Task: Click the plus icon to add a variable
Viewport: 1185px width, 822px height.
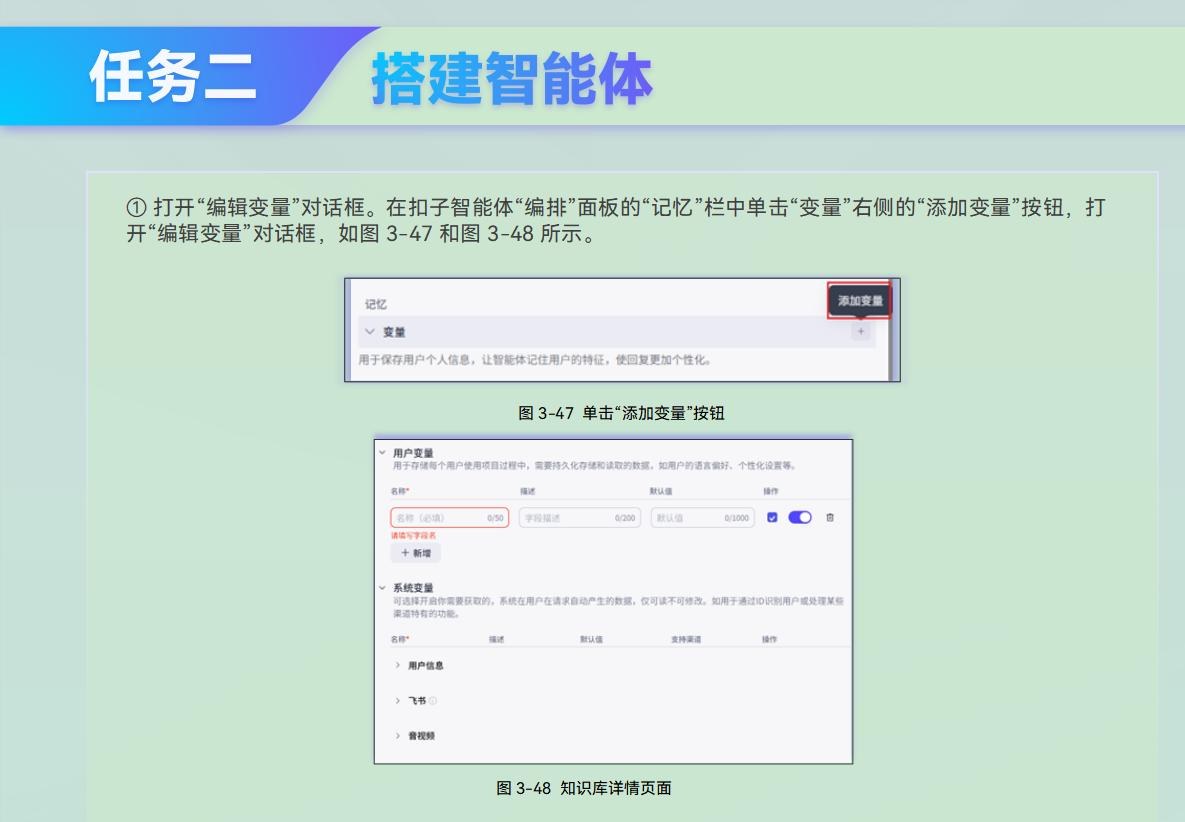Action: point(860,332)
